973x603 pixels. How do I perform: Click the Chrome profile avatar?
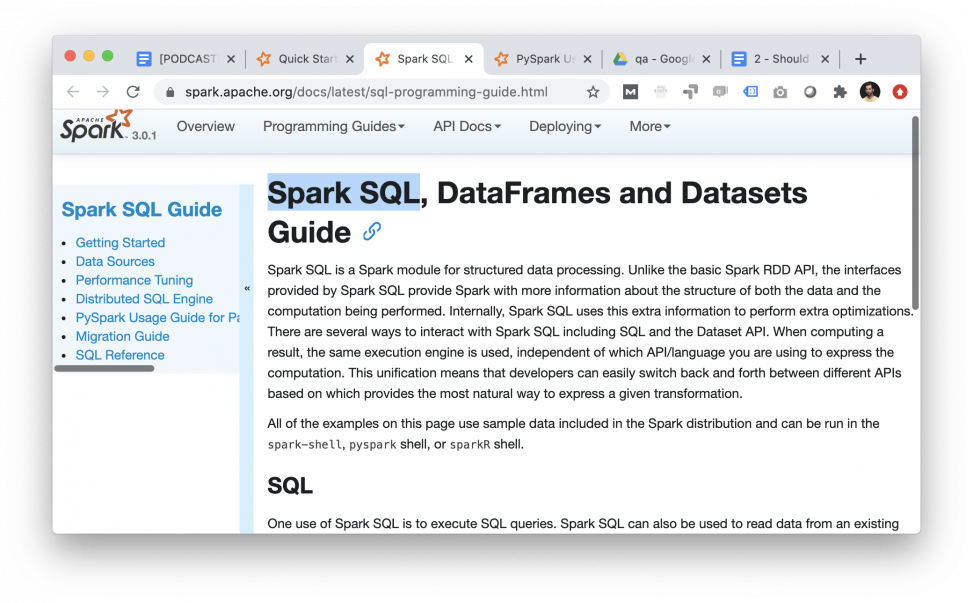(x=869, y=91)
